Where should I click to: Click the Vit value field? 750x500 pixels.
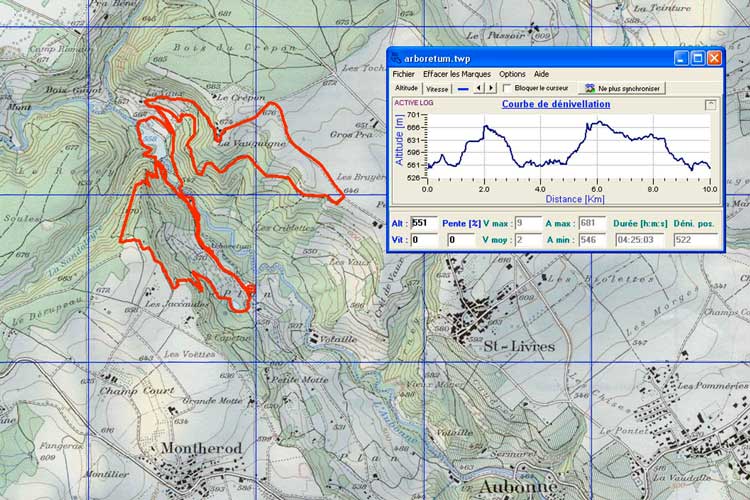click(x=424, y=240)
